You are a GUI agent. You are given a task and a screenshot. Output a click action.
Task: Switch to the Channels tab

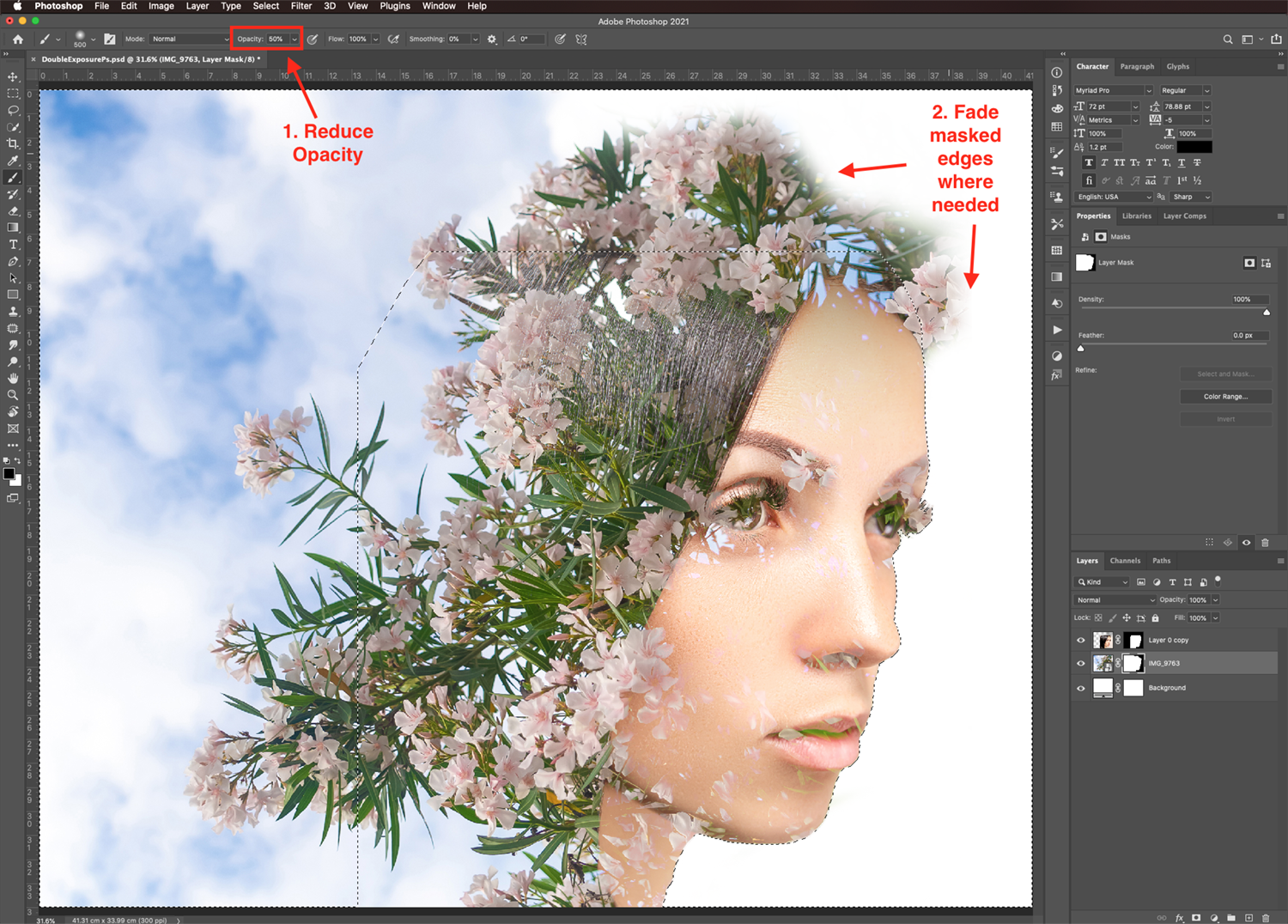tap(1125, 561)
